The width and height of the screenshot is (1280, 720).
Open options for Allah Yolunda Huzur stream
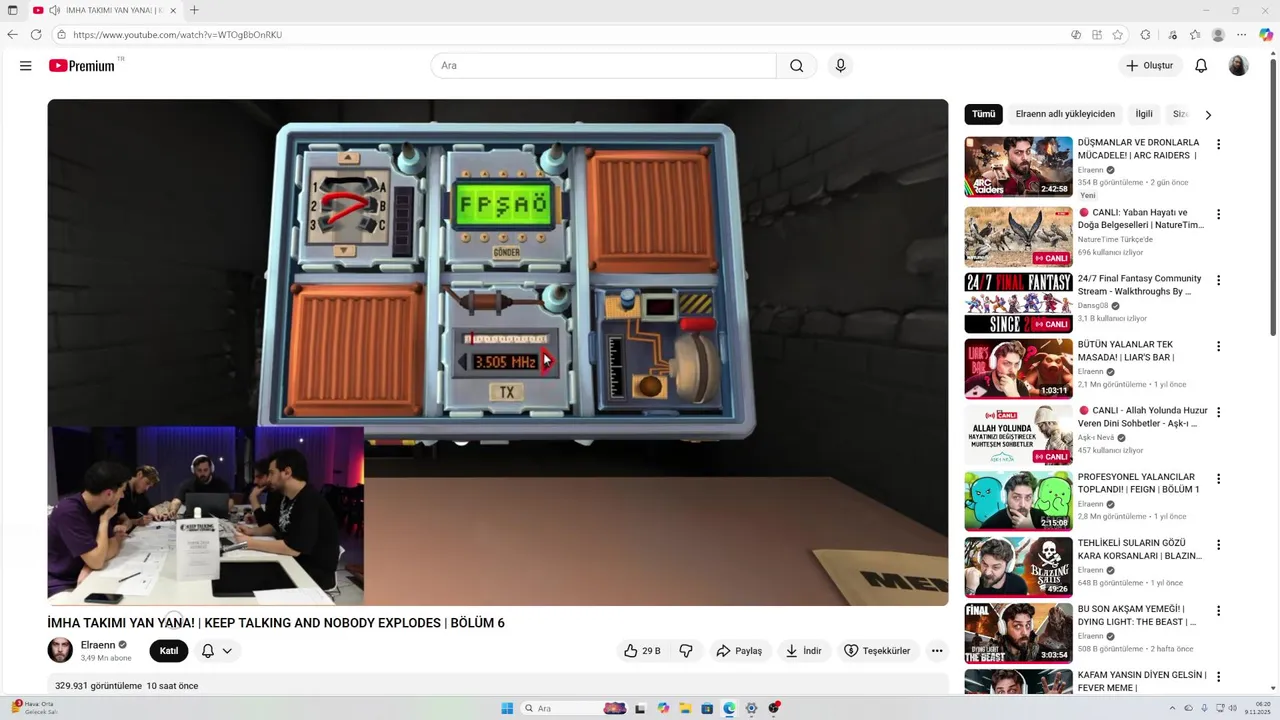1218,412
